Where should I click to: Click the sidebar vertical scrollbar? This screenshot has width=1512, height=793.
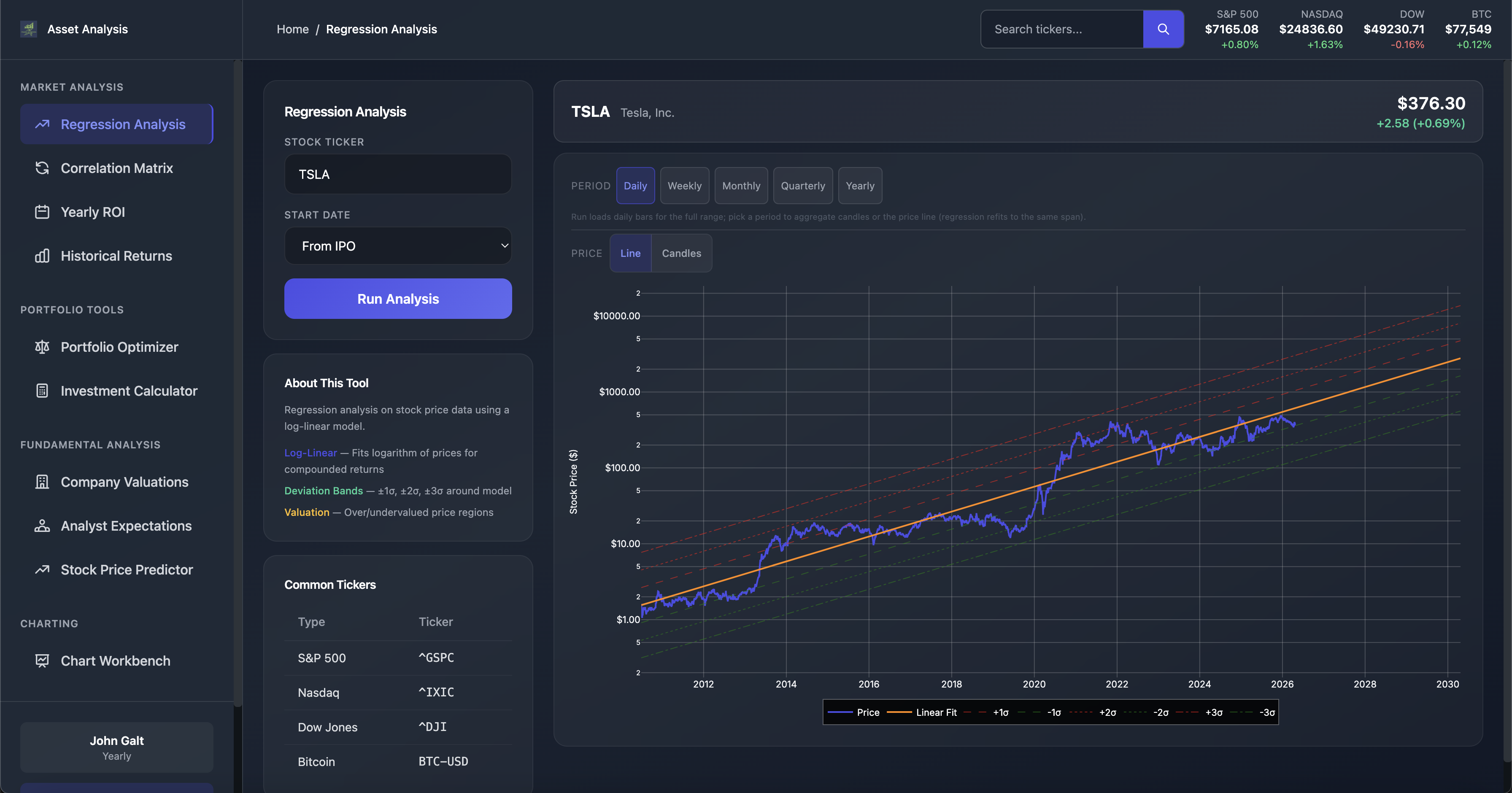(x=237, y=382)
